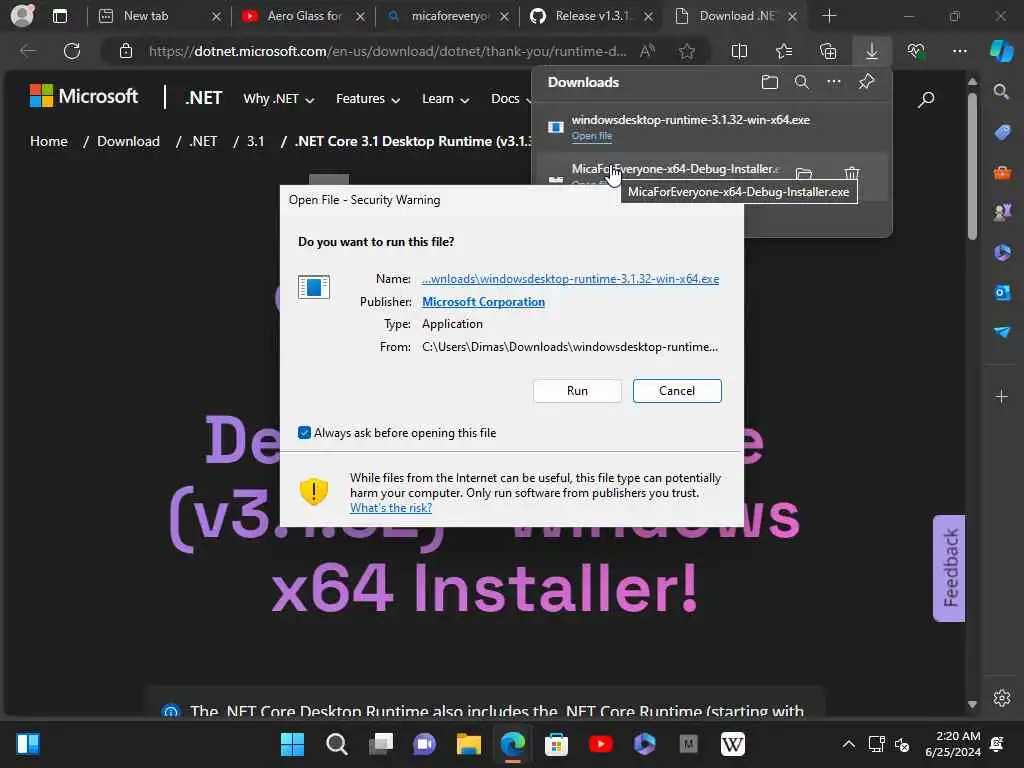This screenshot has width=1024, height=768.
Task: Open taskbar Search icon
Action: 336,744
